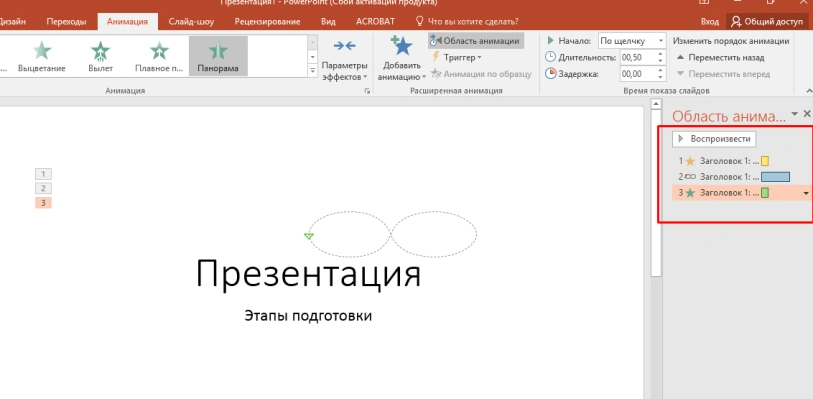The width and height of the screenshot is (813, 399).
Task: Open animation group dialog launcher
Action: 367,91
